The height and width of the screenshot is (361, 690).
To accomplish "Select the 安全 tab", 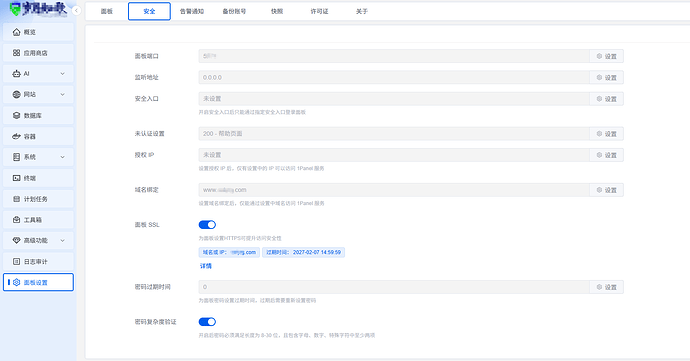I will pos(149,11).
